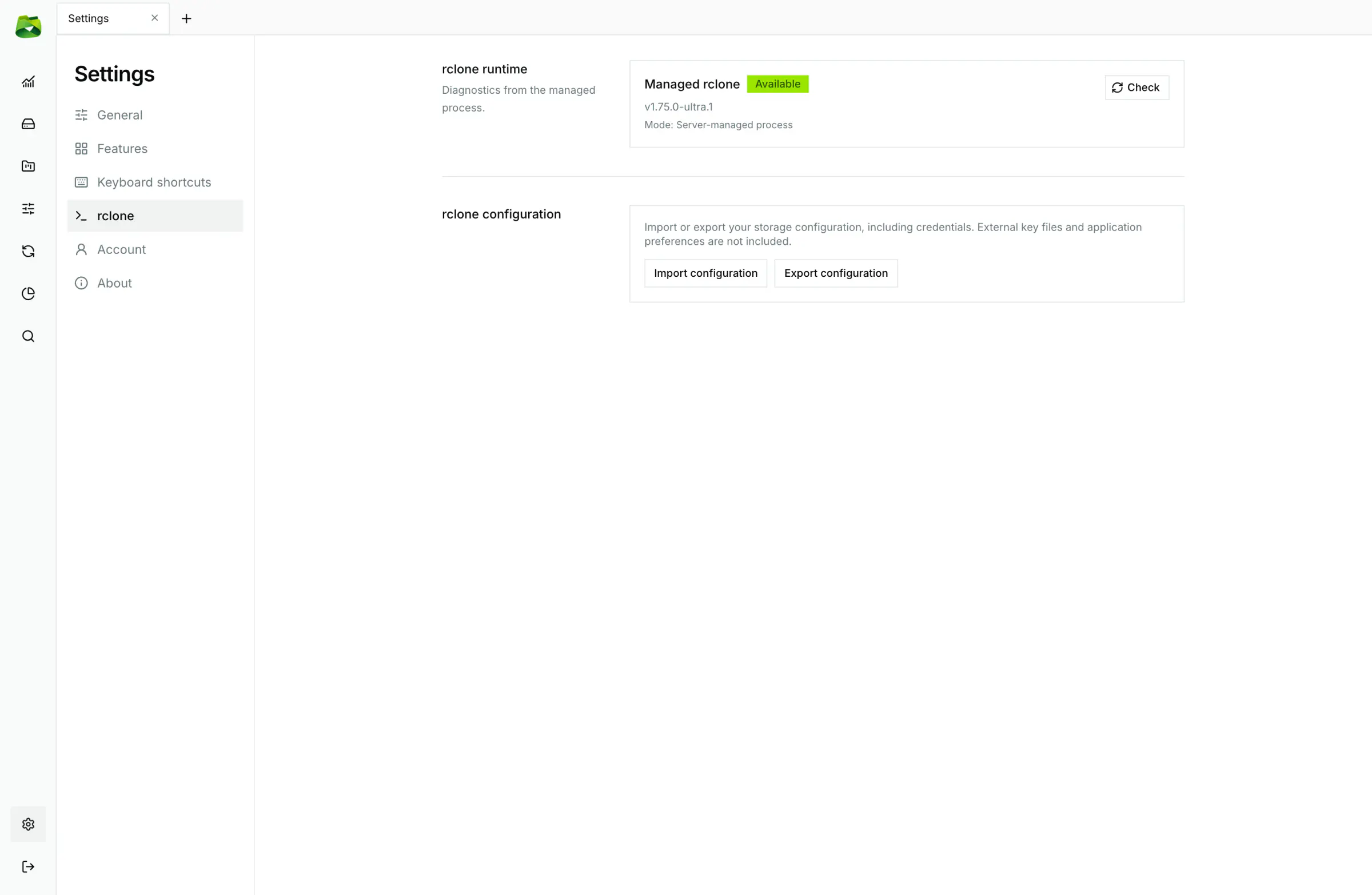This screenshot has height=895, width=1372.
Task: Click Export configuration button
Action: (835, 273)
